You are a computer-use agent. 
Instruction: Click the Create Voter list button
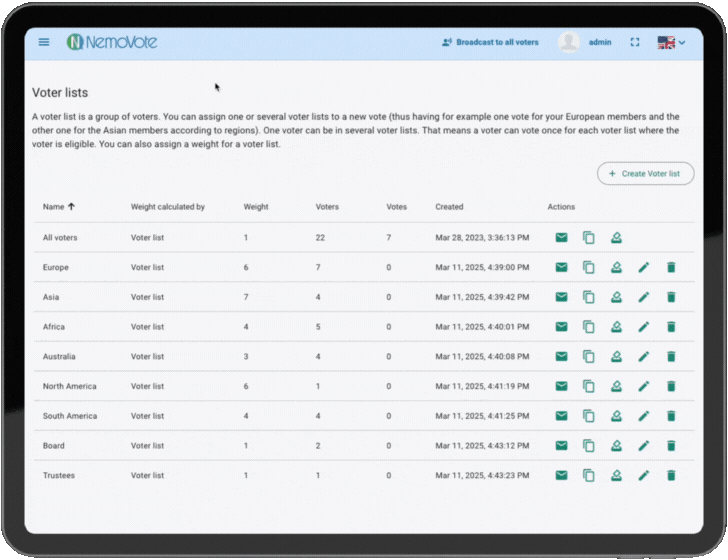[x=645, y=174]
